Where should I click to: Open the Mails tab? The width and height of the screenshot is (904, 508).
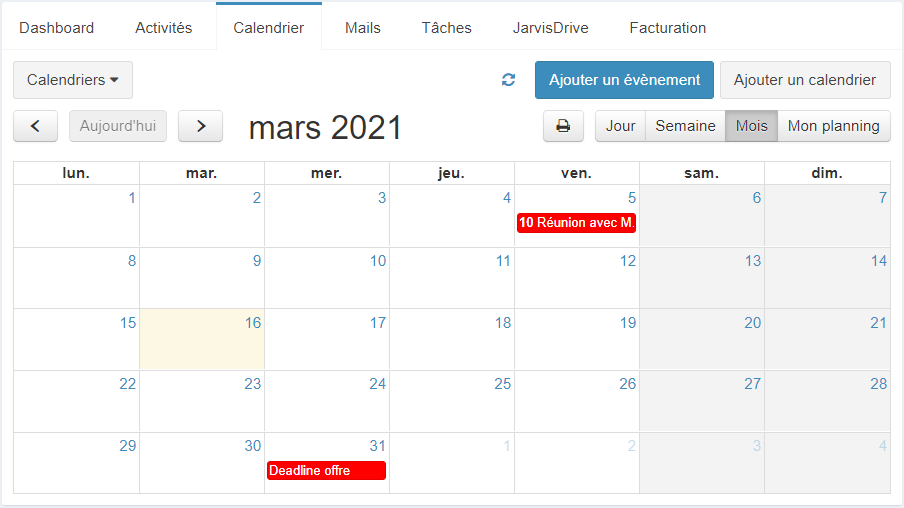click(x=363, y=28)
